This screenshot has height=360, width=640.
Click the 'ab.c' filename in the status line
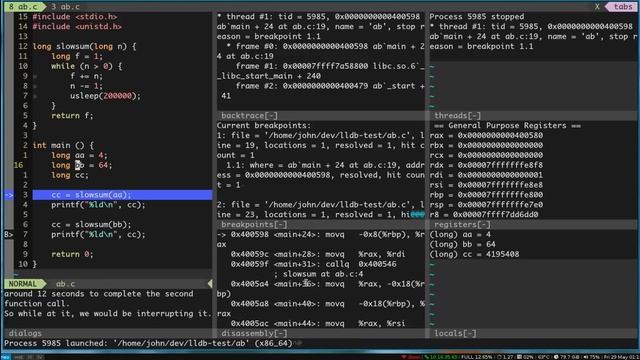[65, 284]
